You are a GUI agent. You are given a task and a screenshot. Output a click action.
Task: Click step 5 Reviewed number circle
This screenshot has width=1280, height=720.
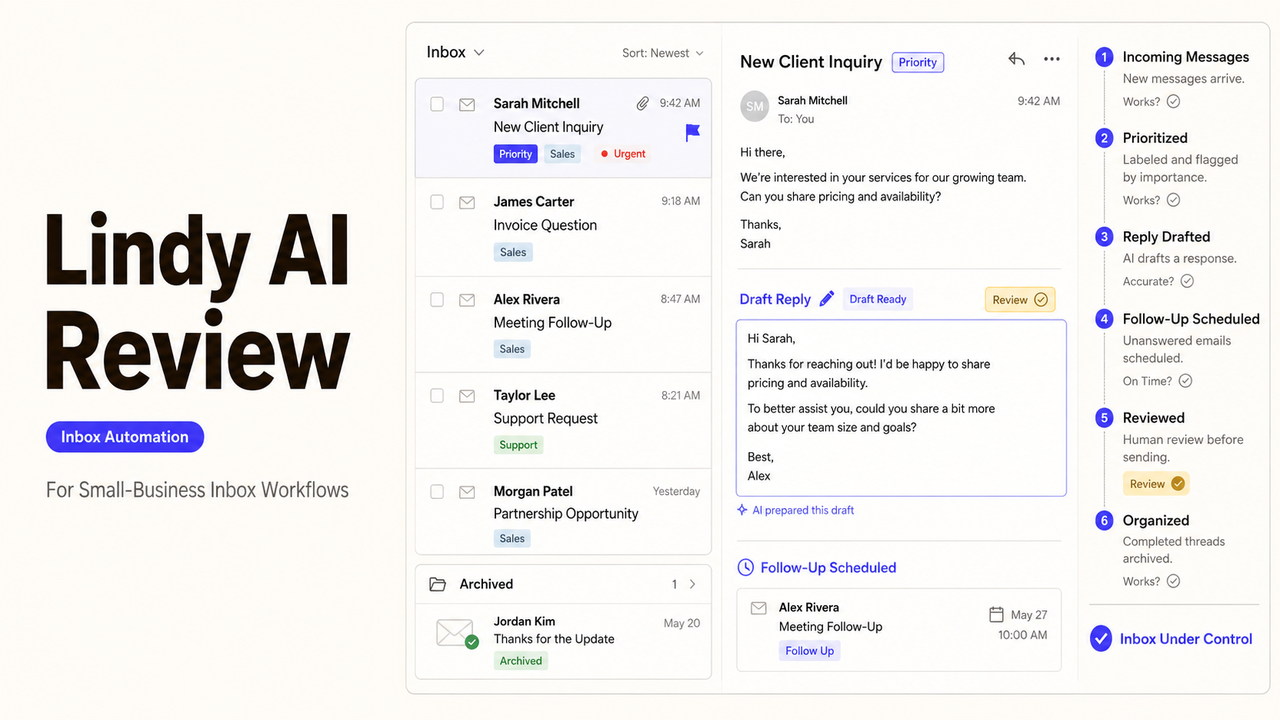coord(1104,418)
